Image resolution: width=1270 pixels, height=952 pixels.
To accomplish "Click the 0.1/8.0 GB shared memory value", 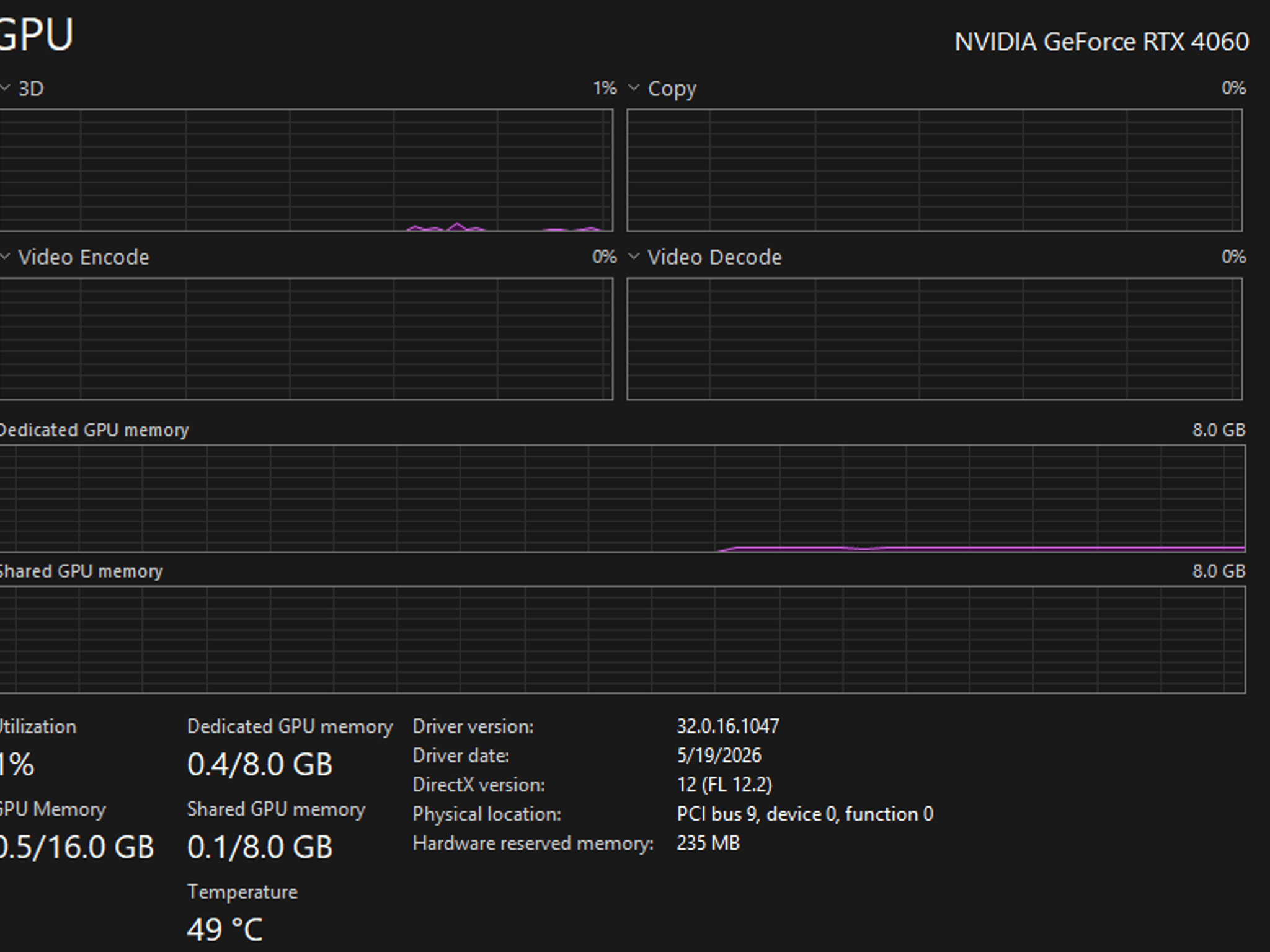I will pos(260,847).
